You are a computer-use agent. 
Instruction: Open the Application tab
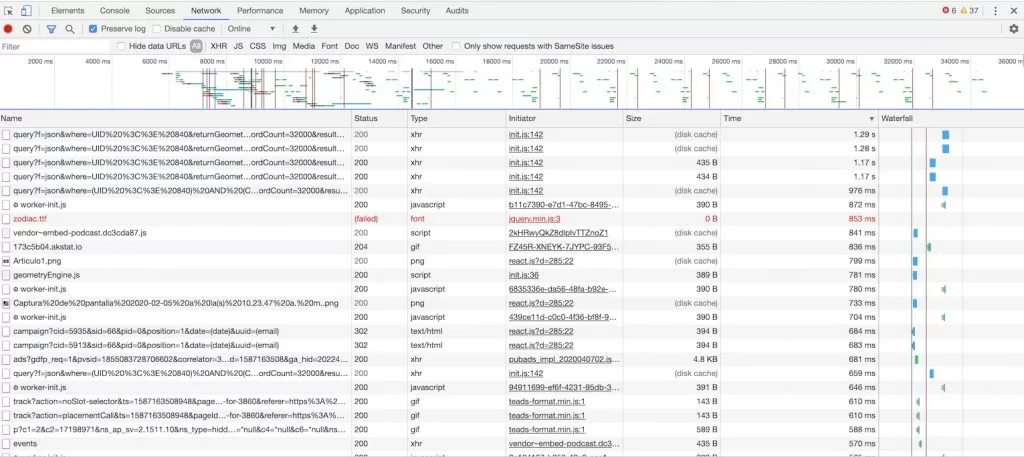click(364, 10)
